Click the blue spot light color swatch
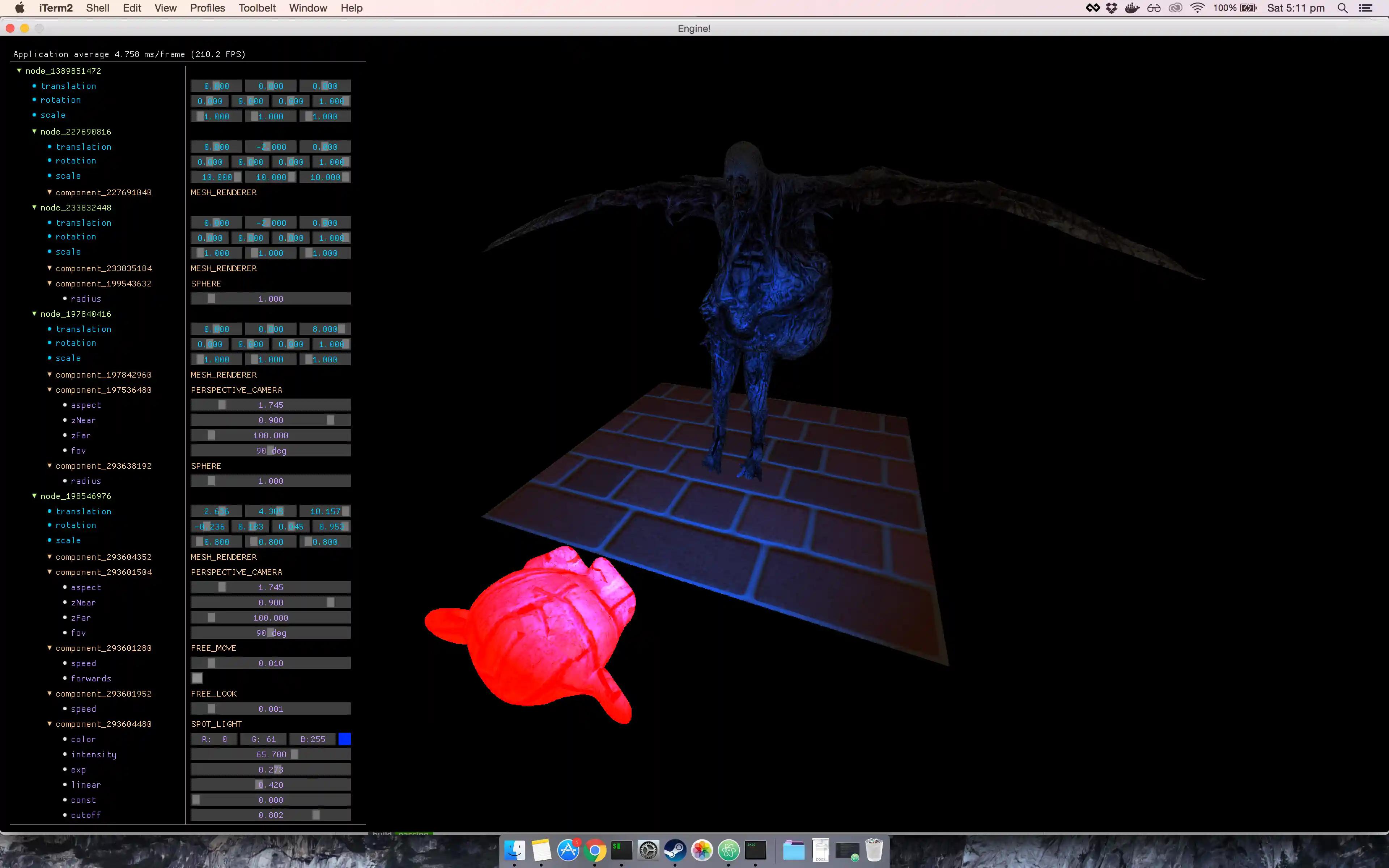Image resolution: width=1389 pixels, height=868 pixels. point(344,739)
